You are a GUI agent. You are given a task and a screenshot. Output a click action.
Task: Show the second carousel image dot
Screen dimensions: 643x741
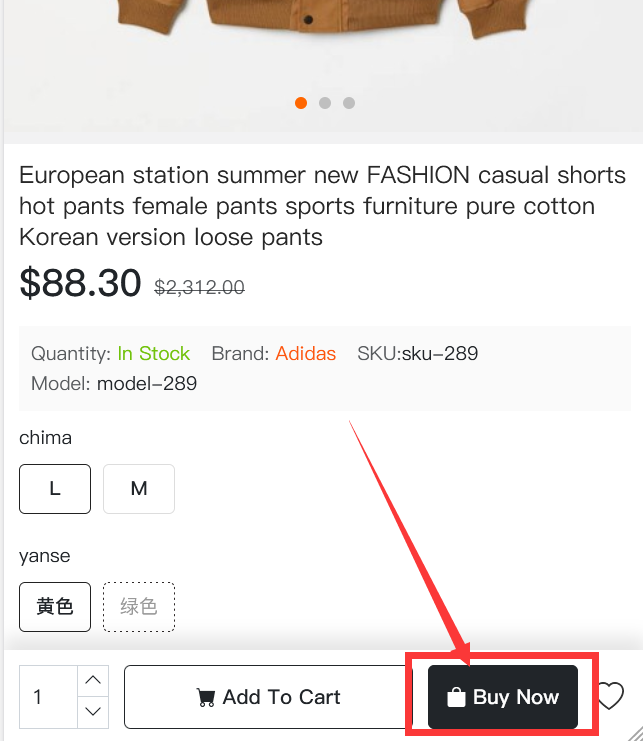(x=325, y=103)
